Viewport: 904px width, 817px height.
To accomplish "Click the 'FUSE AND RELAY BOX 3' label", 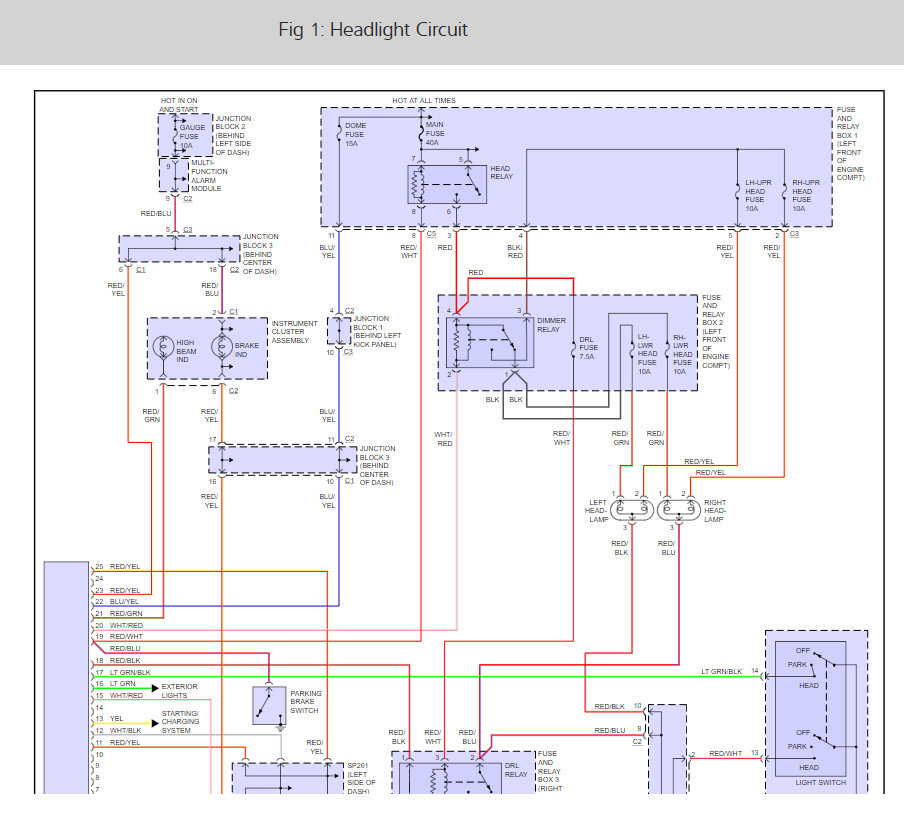I will 549,771.
